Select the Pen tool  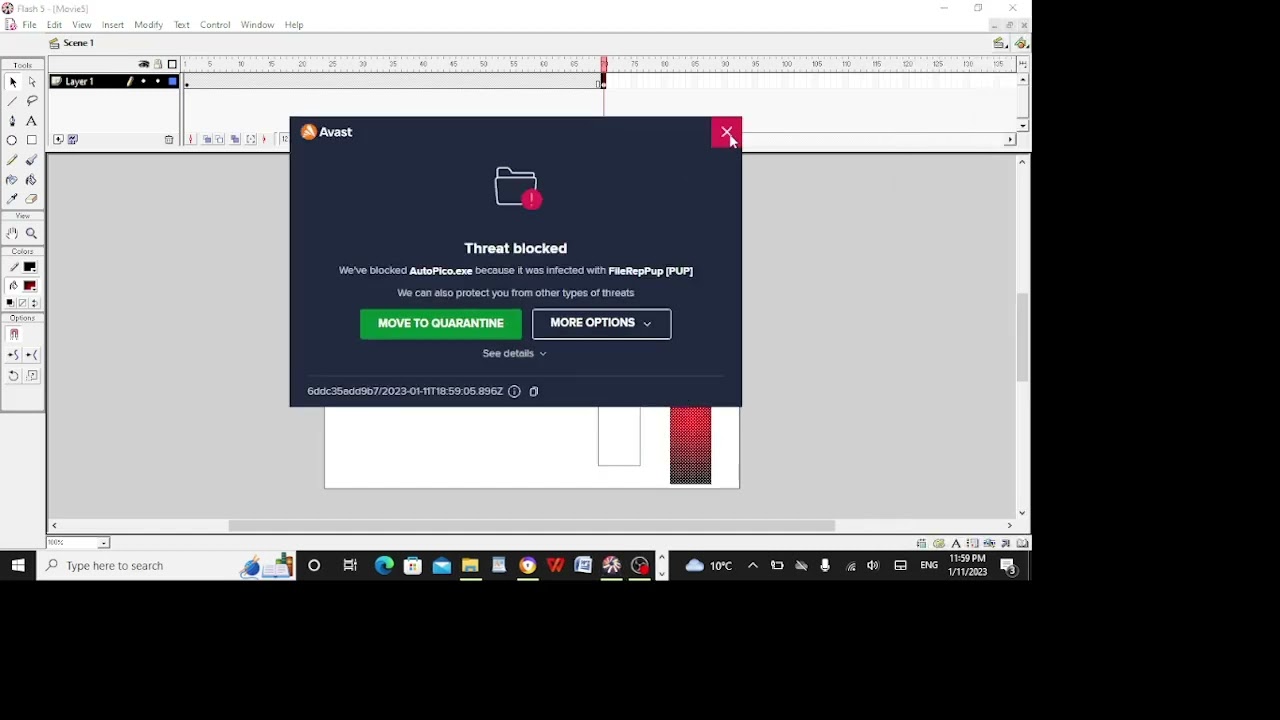(x=12, y=121)
